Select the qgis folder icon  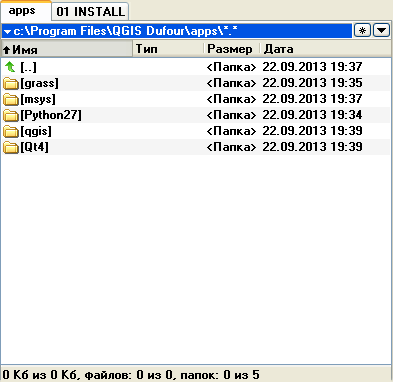click(x=11, y=131)
